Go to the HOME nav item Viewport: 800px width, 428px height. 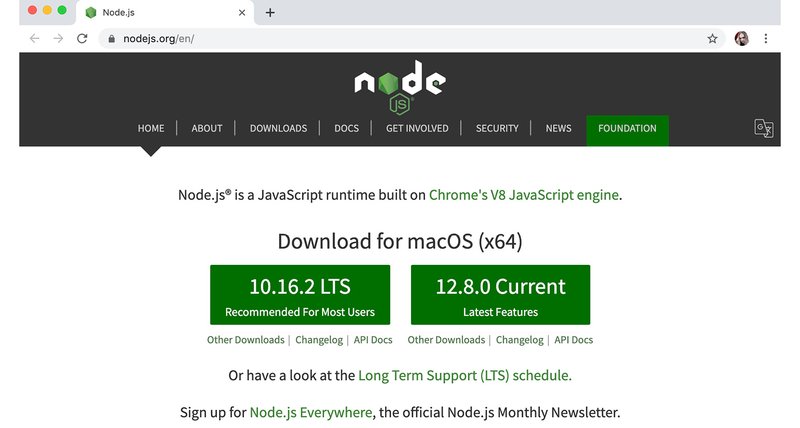click(151, 129)
